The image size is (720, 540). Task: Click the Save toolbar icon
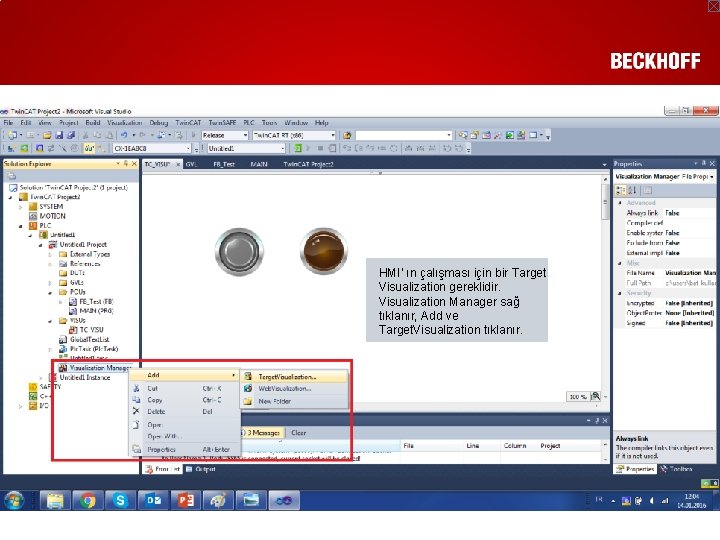point(59,135)
